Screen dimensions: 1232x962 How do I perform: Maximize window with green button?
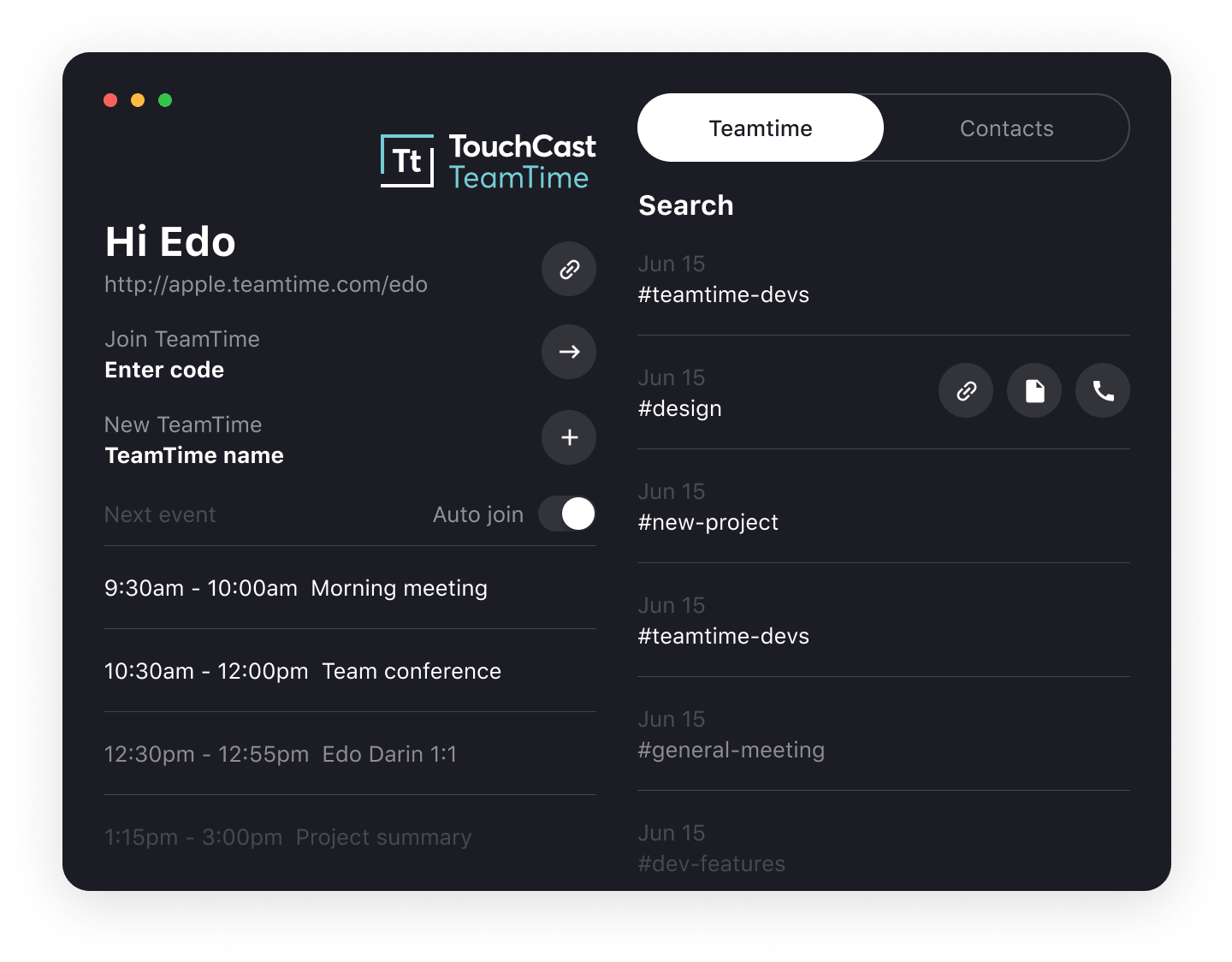[165, 100]
